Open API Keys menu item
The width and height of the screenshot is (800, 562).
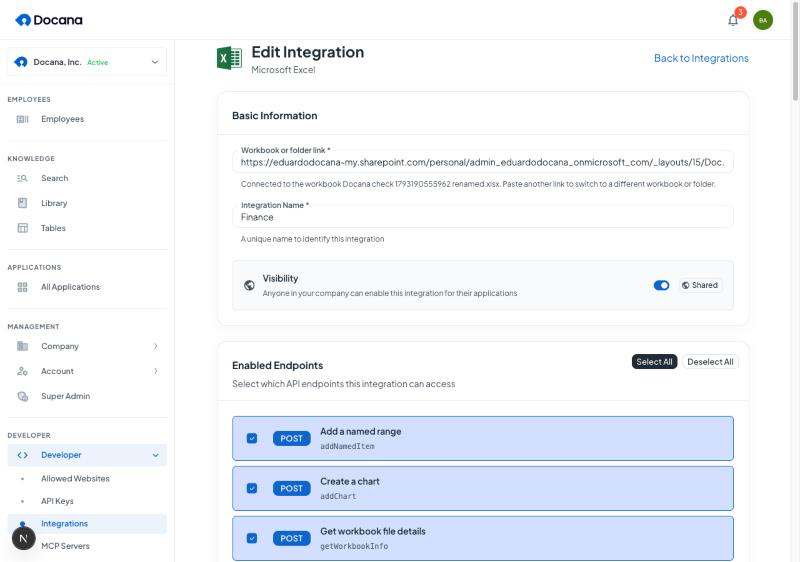(x=57, y=501)
